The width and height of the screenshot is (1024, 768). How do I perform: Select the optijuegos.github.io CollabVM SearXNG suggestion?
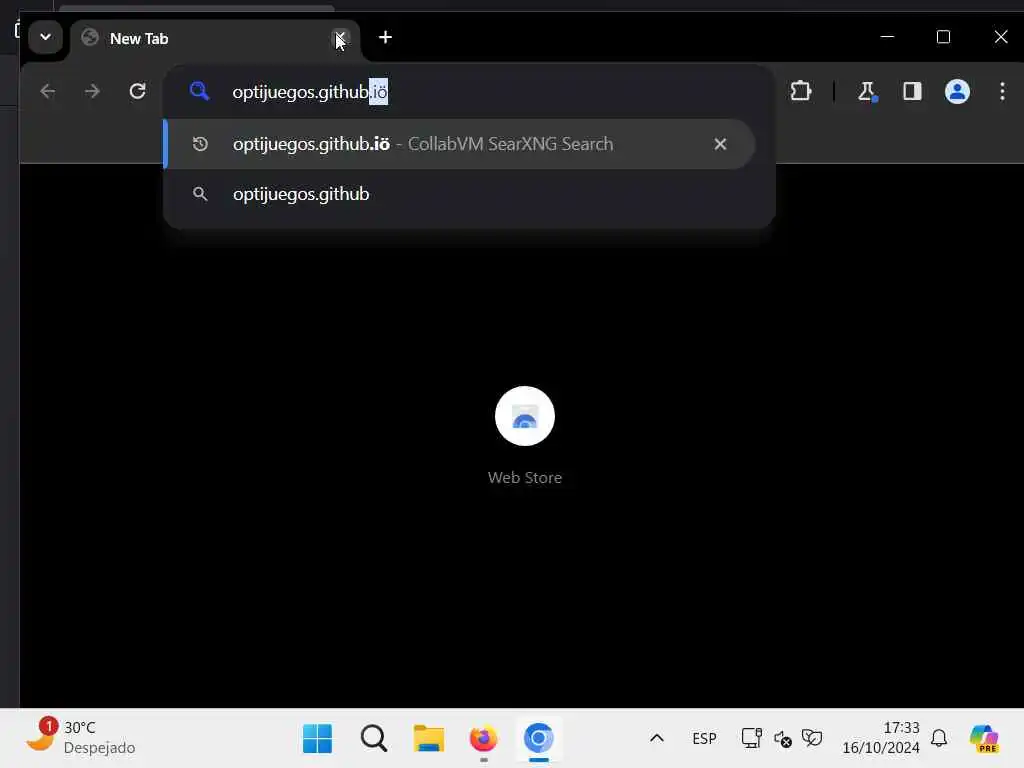tap(459, 144)
